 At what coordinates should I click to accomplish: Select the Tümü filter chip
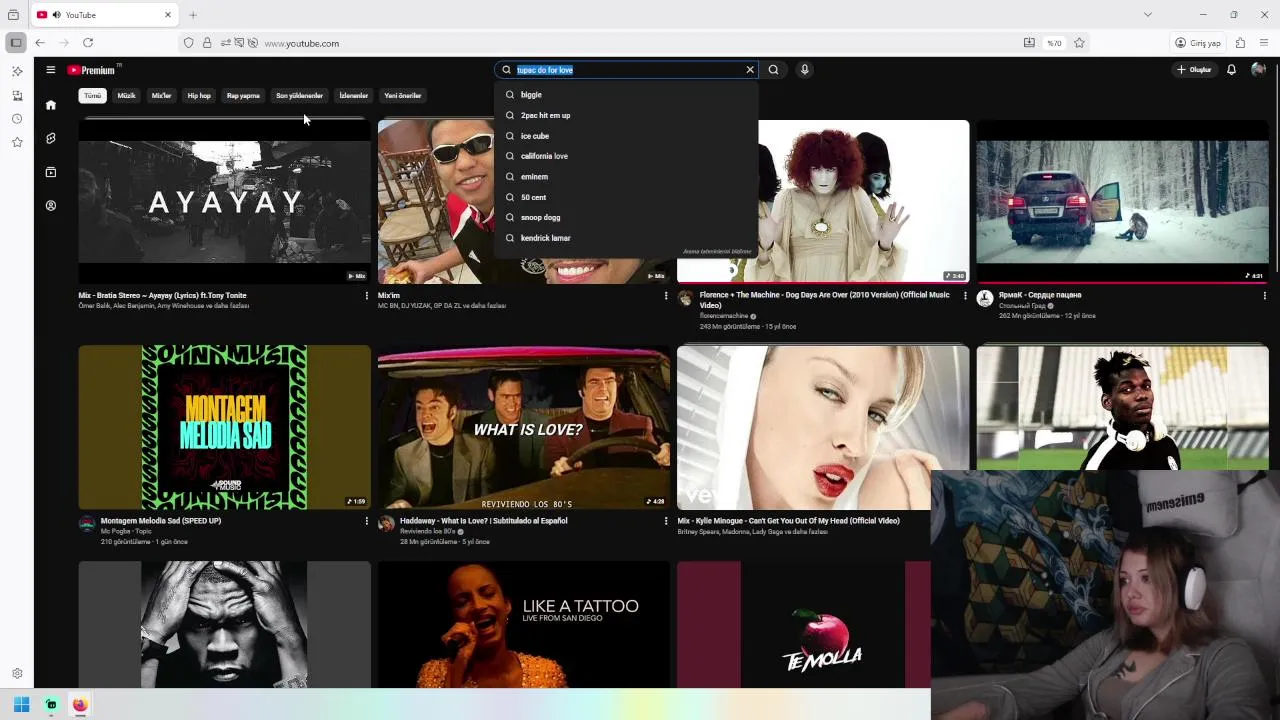pyautogui.click(x=92, y=96)
